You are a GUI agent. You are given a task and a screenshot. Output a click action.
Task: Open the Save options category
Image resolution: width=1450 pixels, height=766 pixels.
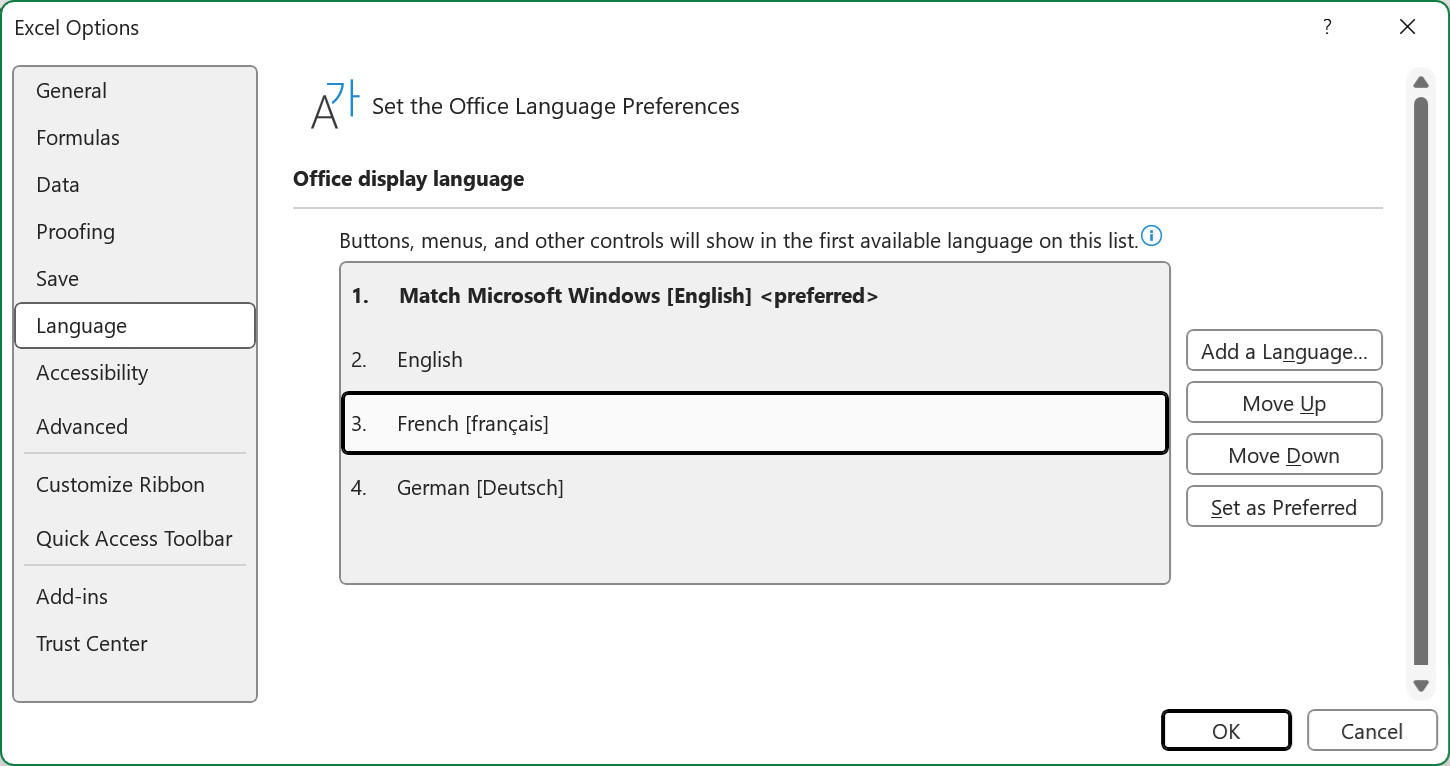135,279
